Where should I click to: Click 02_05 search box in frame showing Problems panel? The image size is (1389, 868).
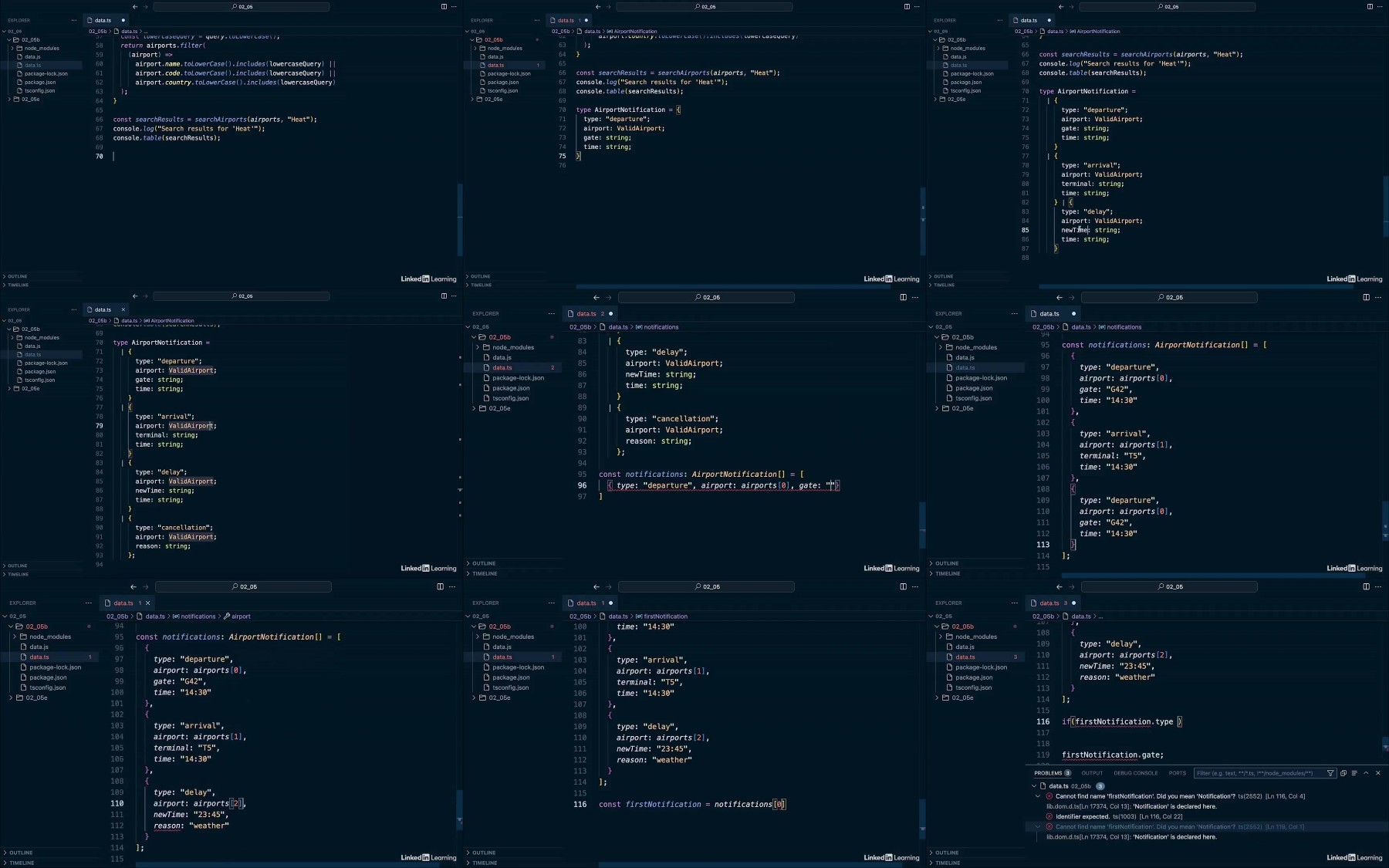pos(1169,586)
